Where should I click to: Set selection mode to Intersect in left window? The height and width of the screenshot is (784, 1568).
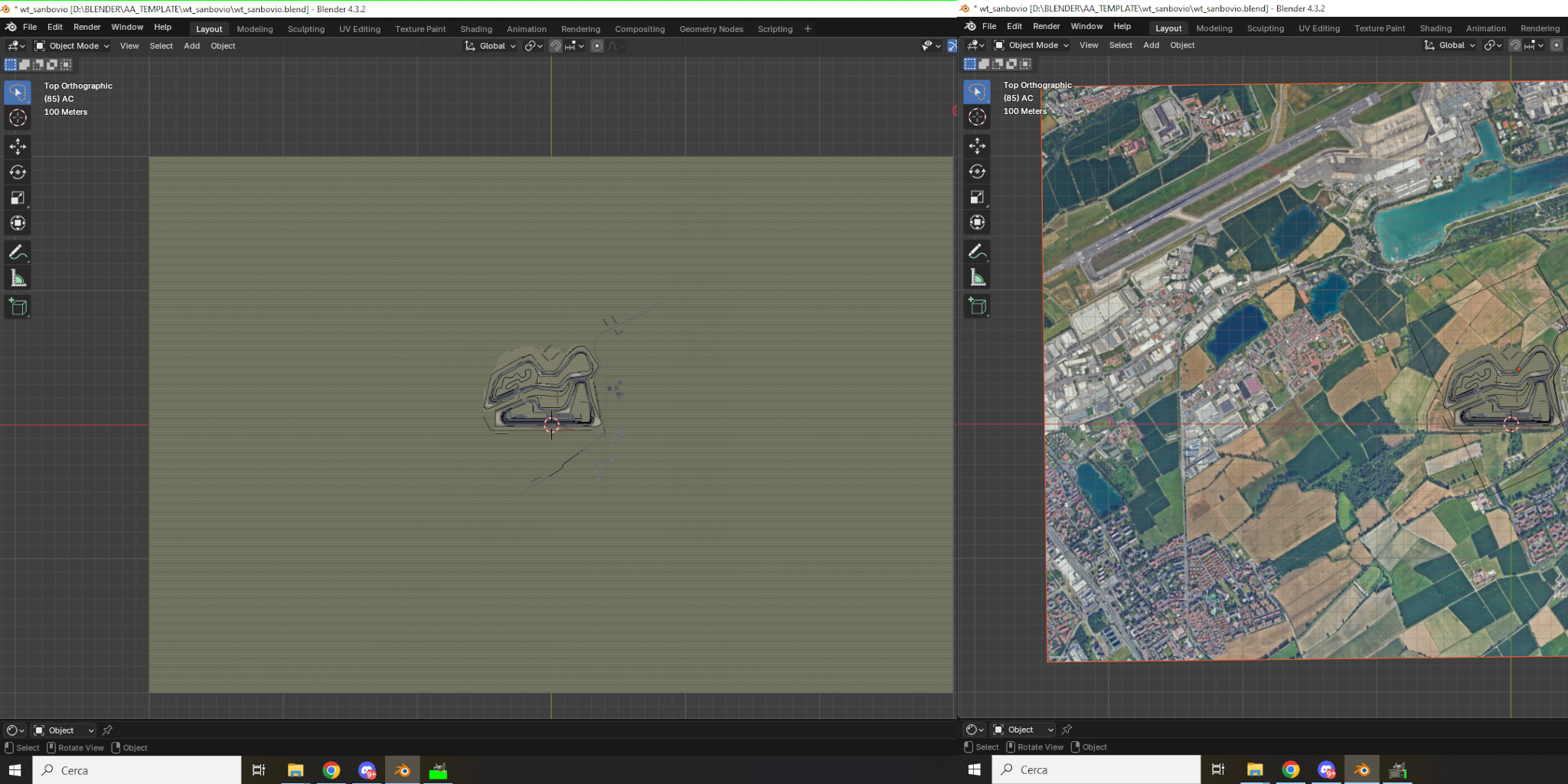click(66, 65)
